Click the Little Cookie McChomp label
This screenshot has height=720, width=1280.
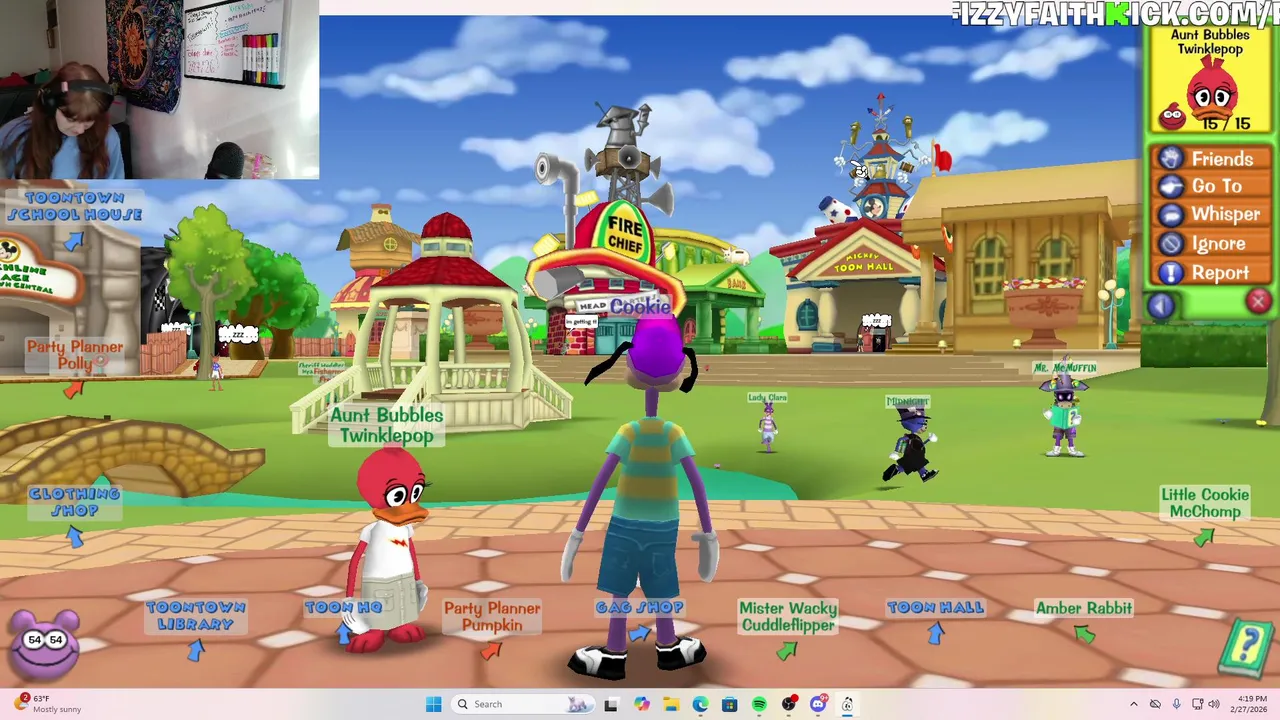click(x=1205, y=503)
